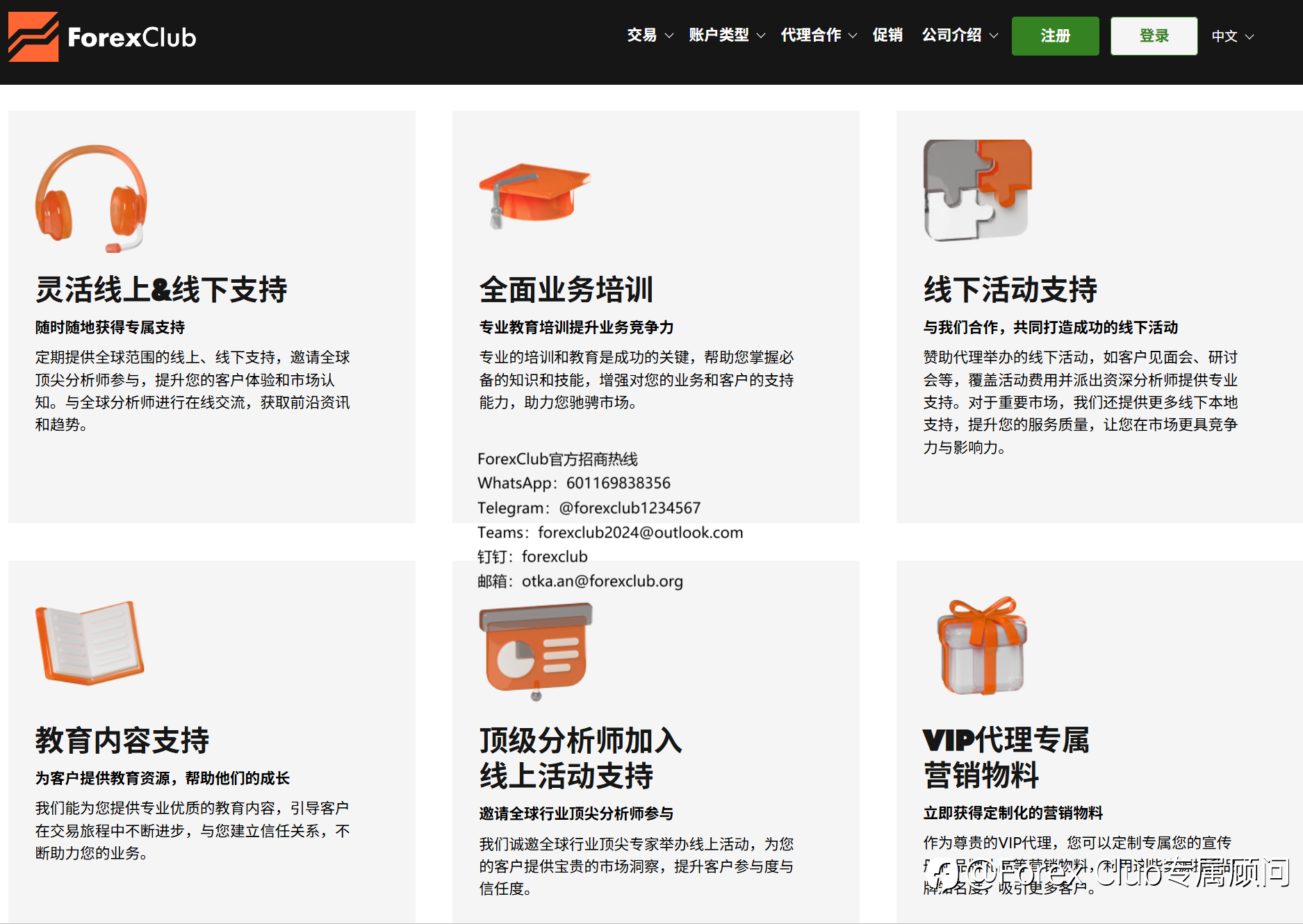Screen dimensions: 1303x924
Task: Click the email otka.an@forexclub.org
Action: click(x=603, y=581)
